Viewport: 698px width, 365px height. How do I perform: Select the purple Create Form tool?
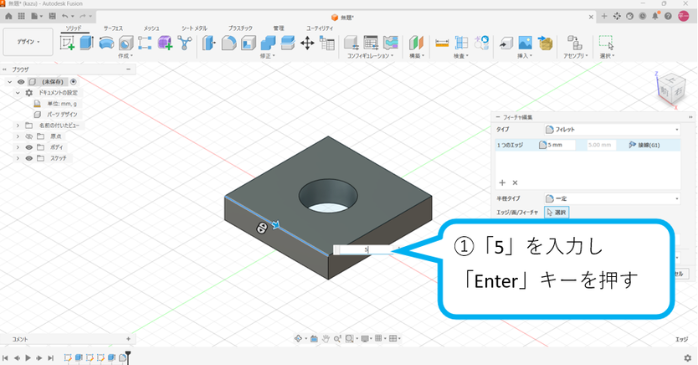point(165,43)
